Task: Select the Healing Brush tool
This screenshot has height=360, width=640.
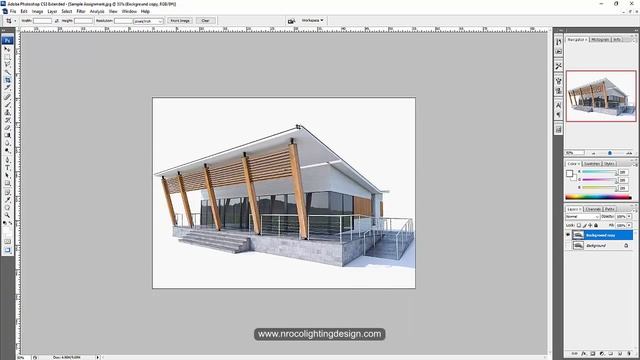Action: [7, 97]
